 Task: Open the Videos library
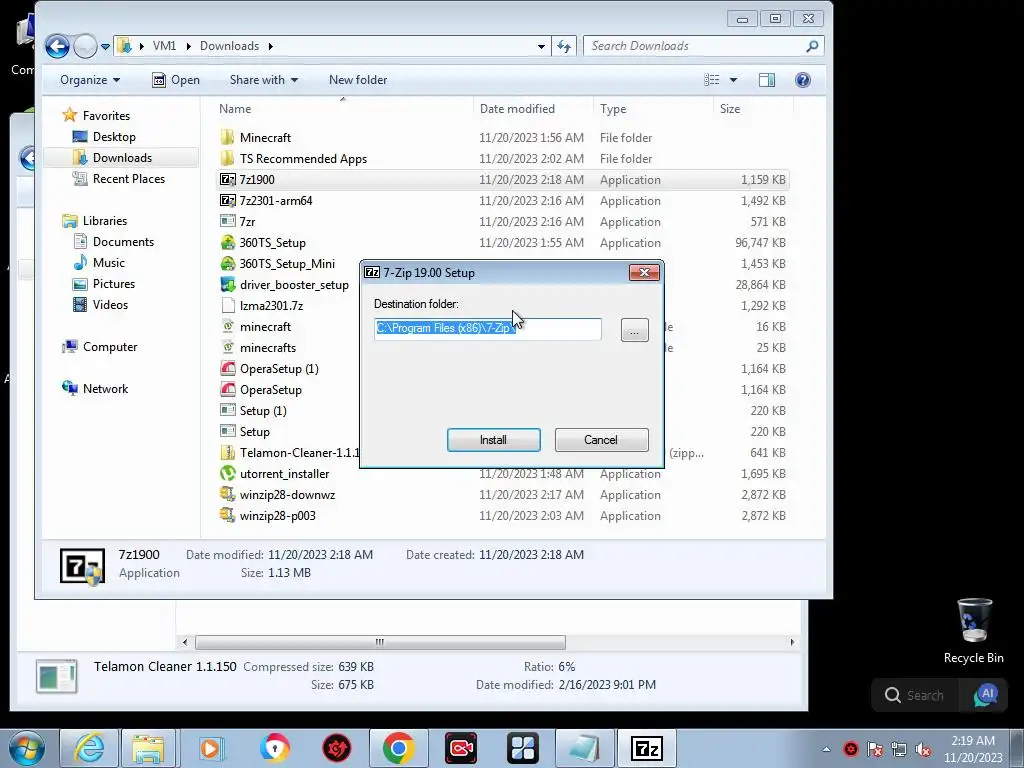[110, 304]
